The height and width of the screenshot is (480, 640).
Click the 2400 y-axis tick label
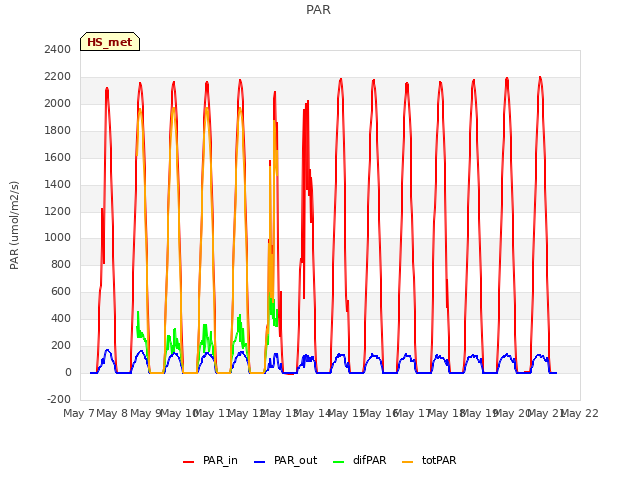58,49
